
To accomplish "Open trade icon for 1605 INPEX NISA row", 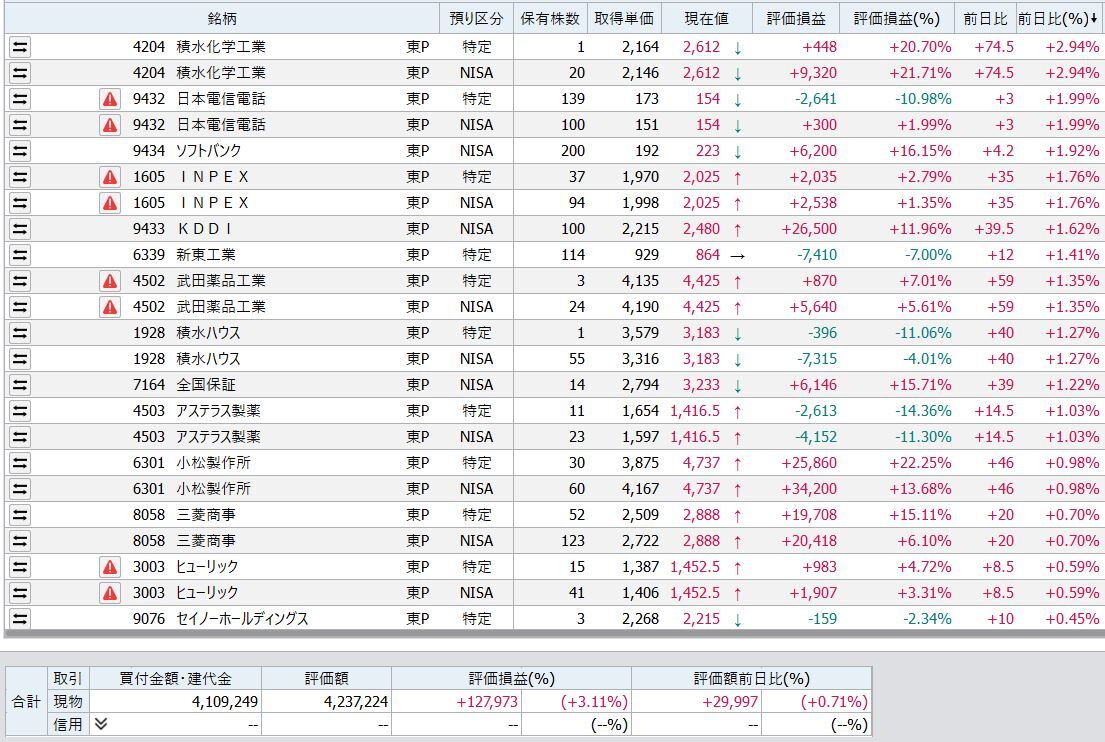I will [20, 203].
